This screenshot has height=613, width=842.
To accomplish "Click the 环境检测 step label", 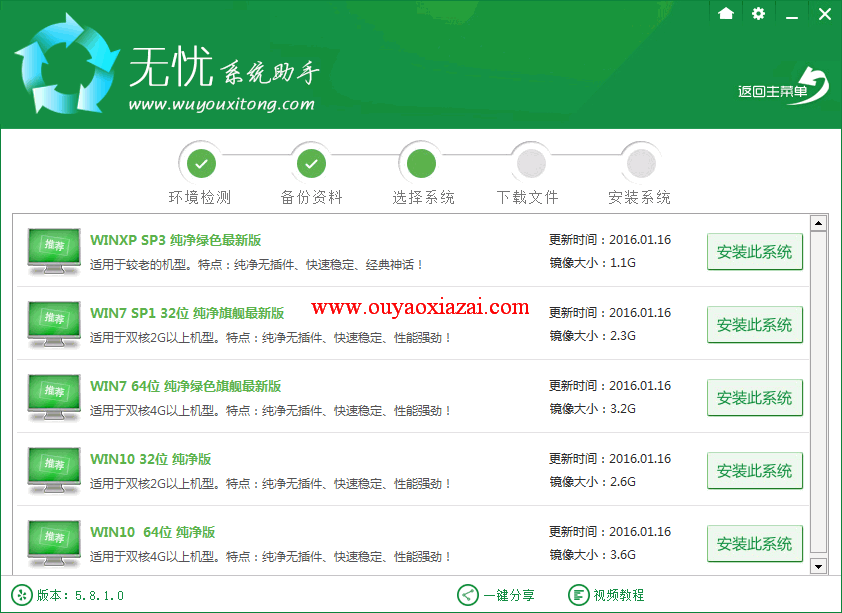I will 200,198.
